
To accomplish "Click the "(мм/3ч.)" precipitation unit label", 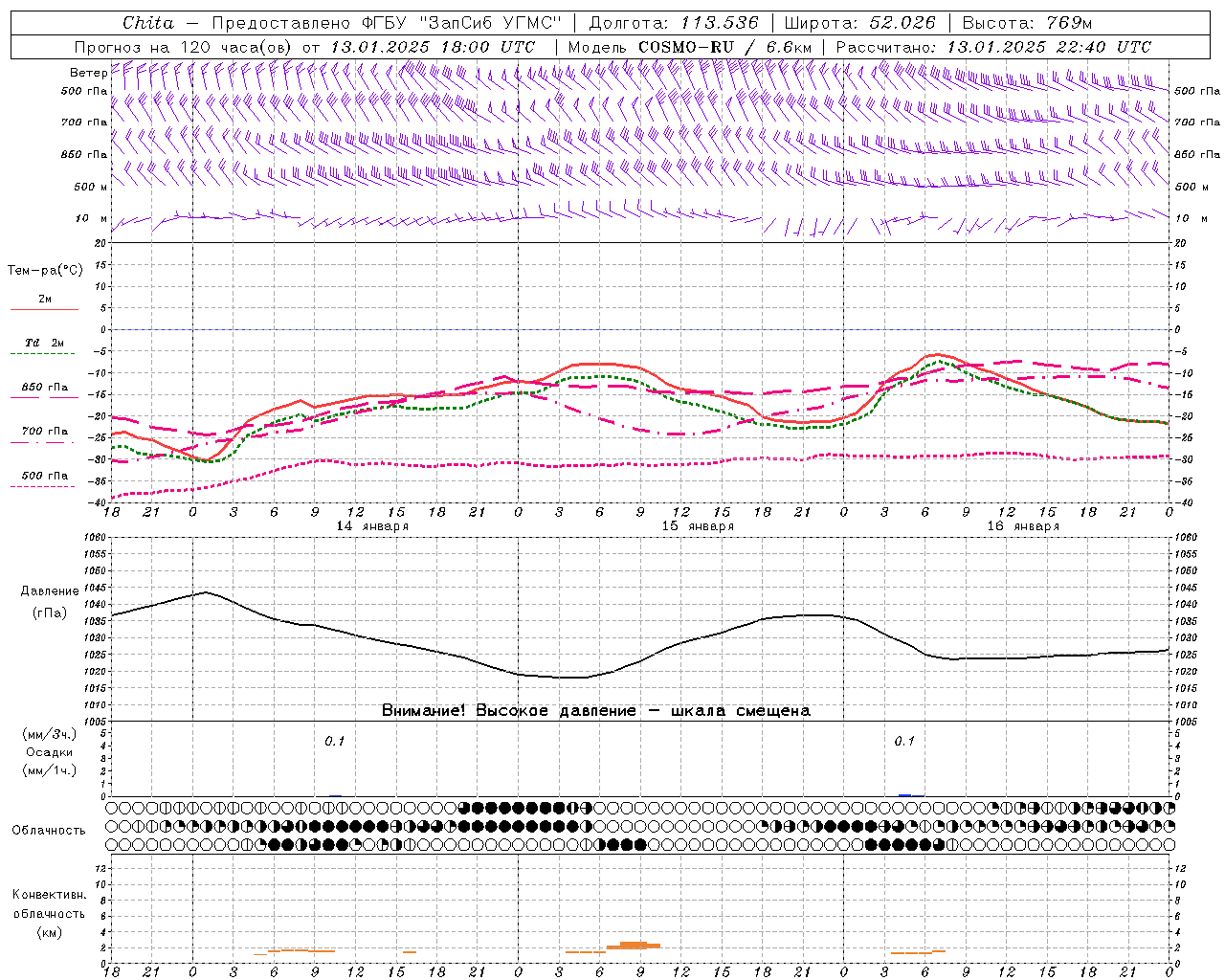I will pyautogui.click(x=50, y=734).
